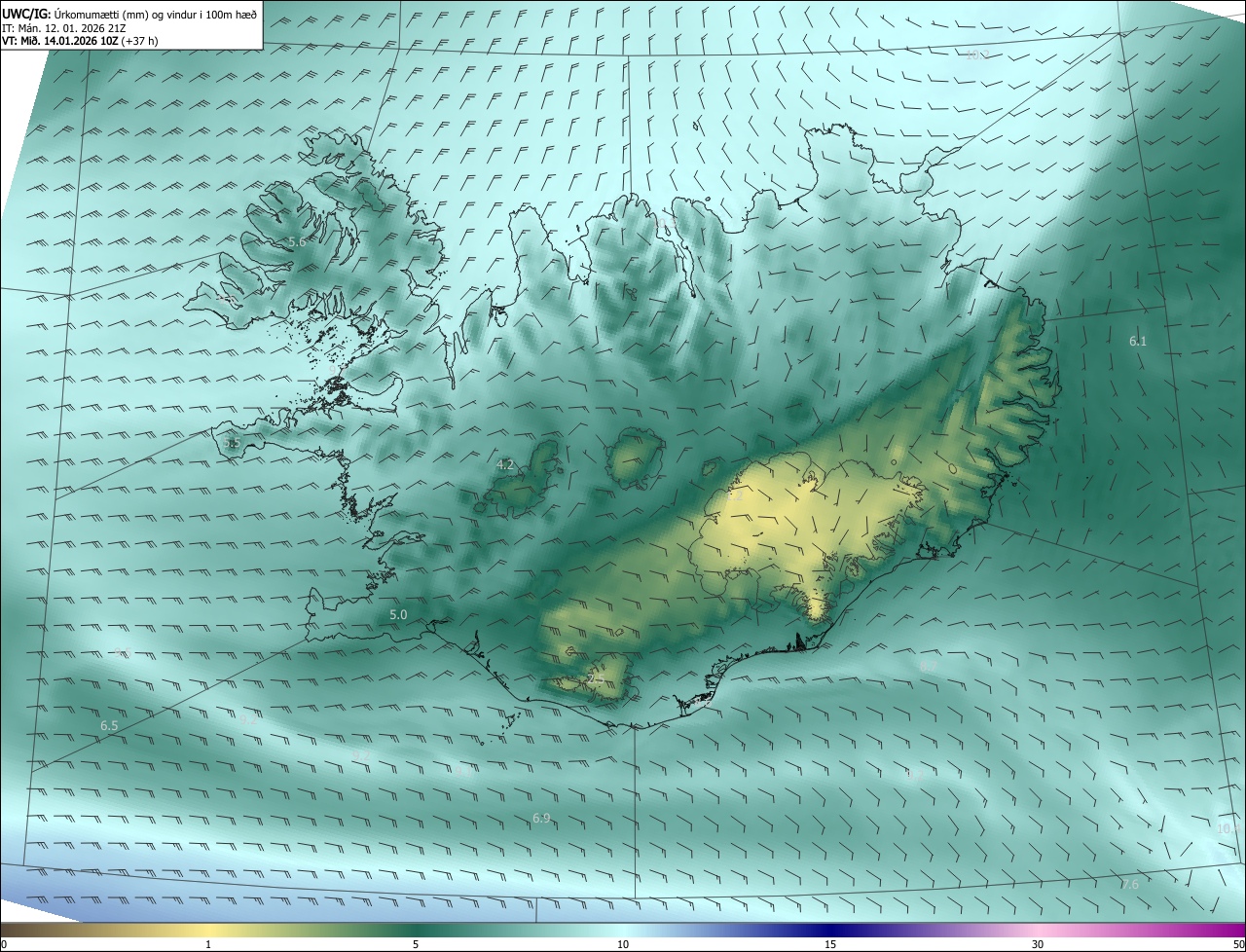Click the '10' tick on the colour scale
The image size is (1246, 952).
tap(623, 944)
